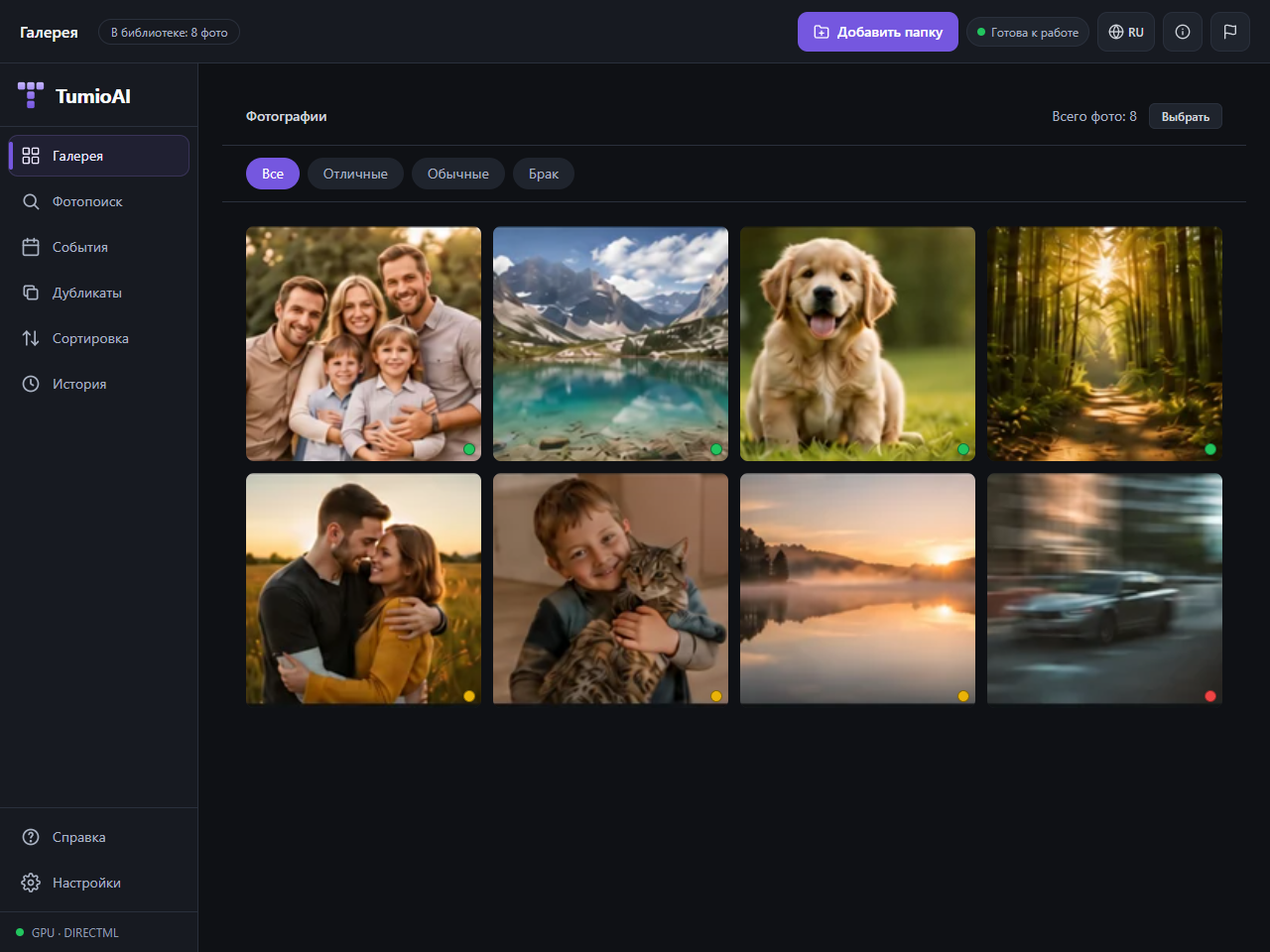
Task: Open the boy holding cat photo
Action: pyautogui.click(x=610, y=589)
